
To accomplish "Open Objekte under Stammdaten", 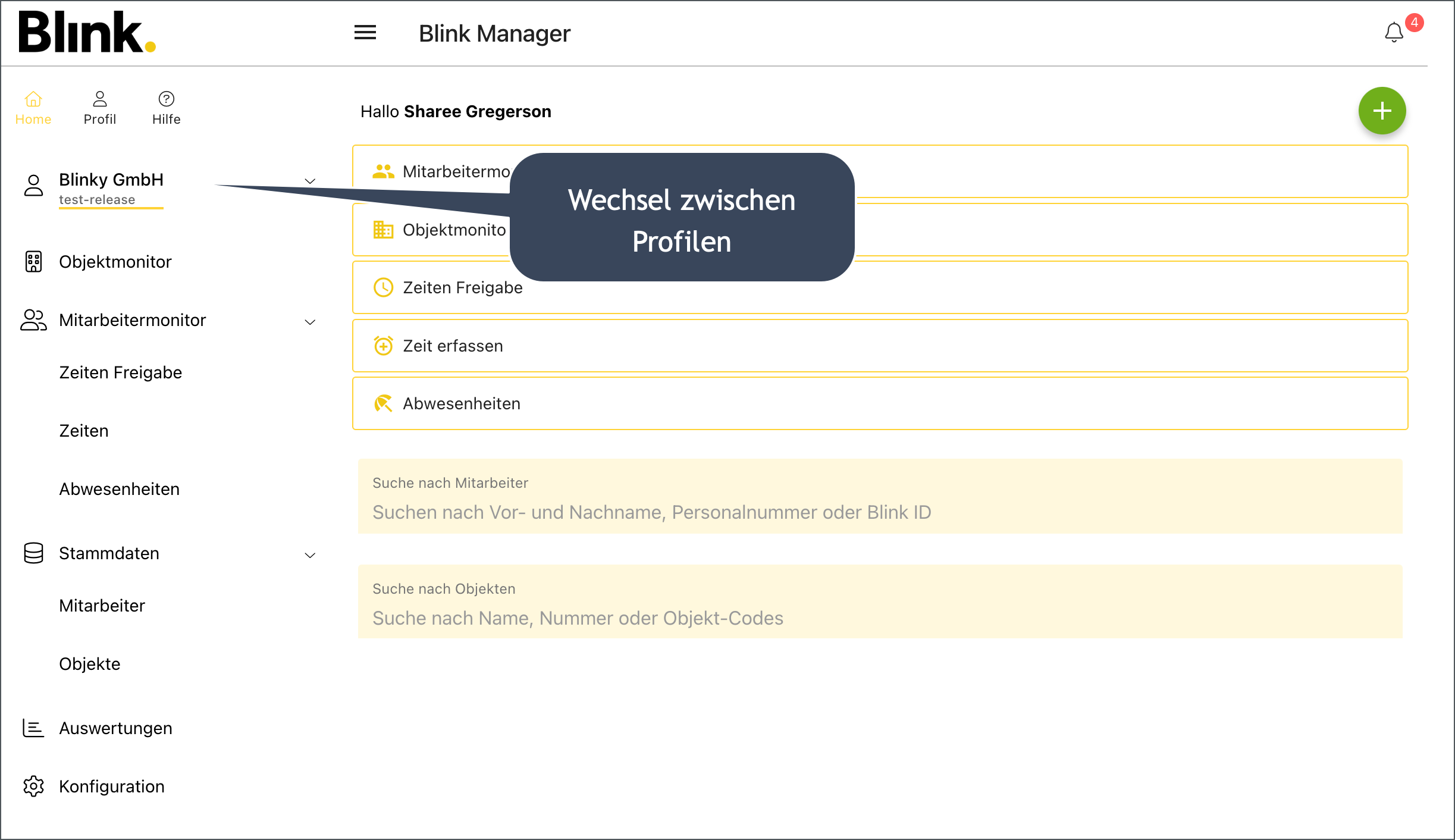I will click(x=89, y=664).
